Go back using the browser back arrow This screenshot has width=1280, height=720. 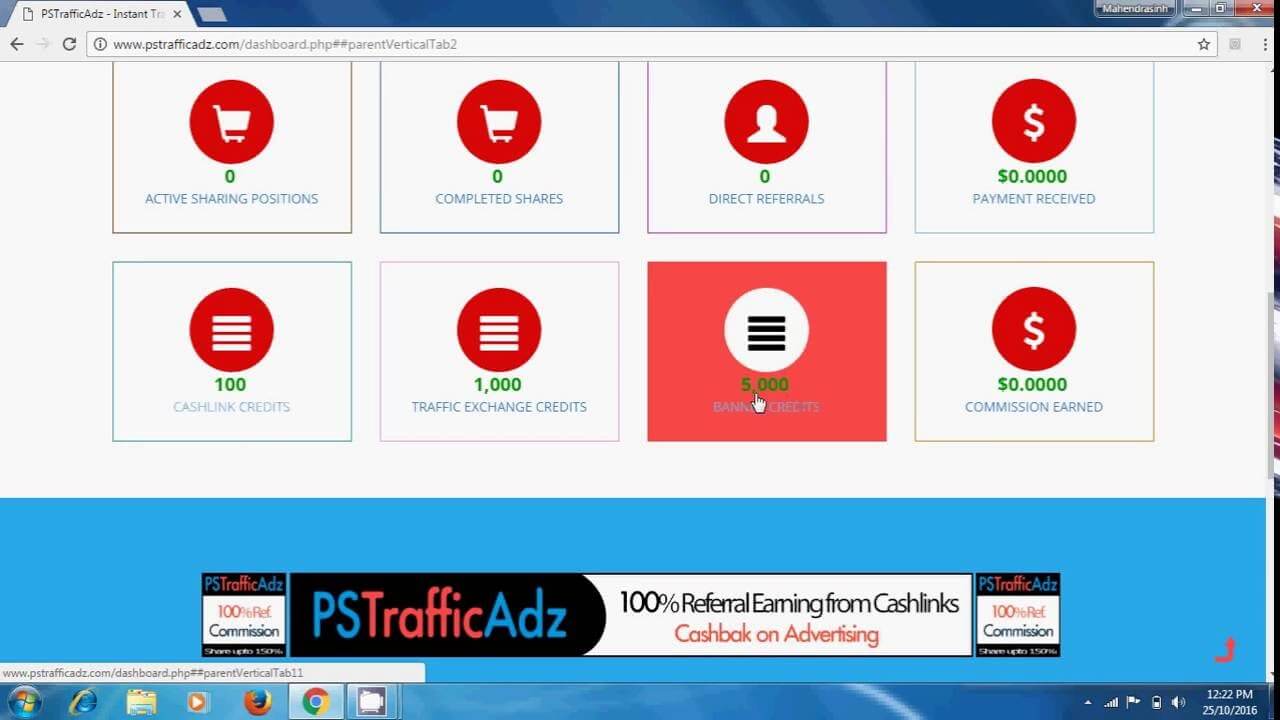point(17,44)
